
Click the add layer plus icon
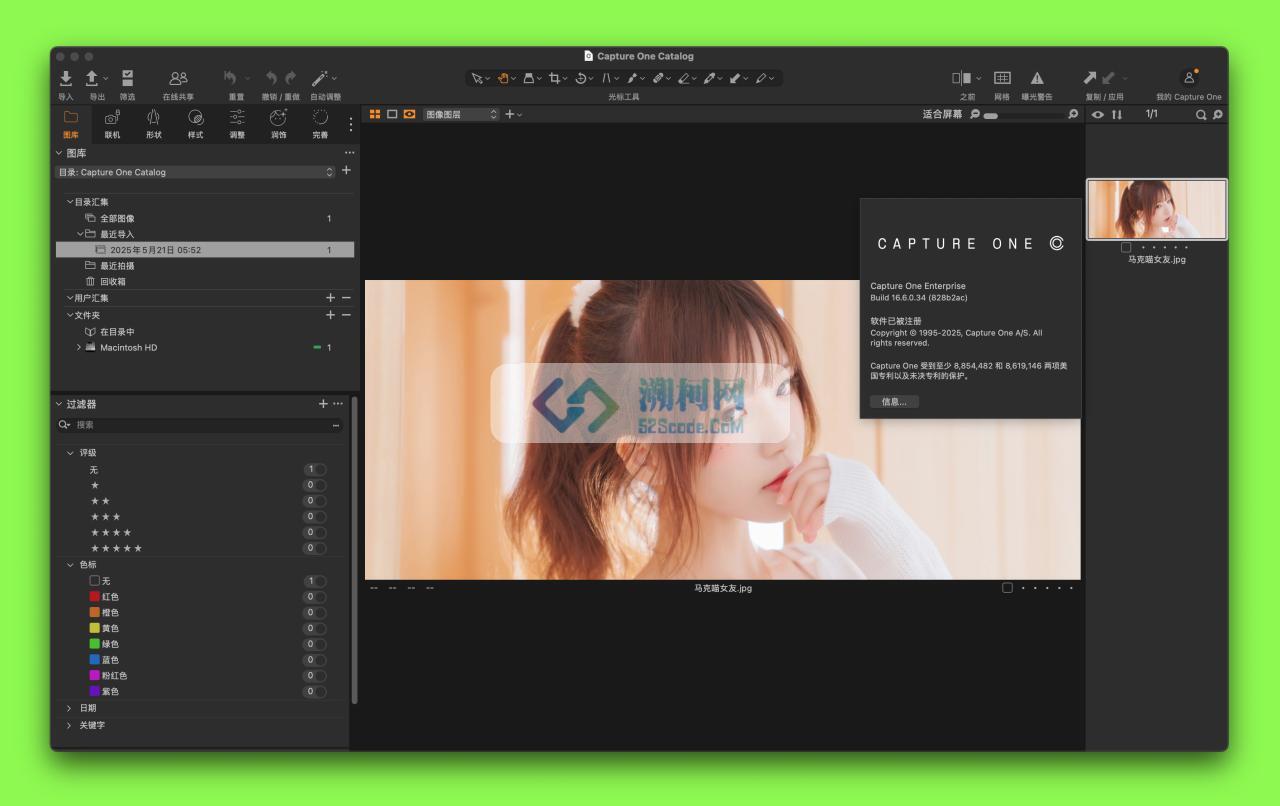click(x=509, y=114)
